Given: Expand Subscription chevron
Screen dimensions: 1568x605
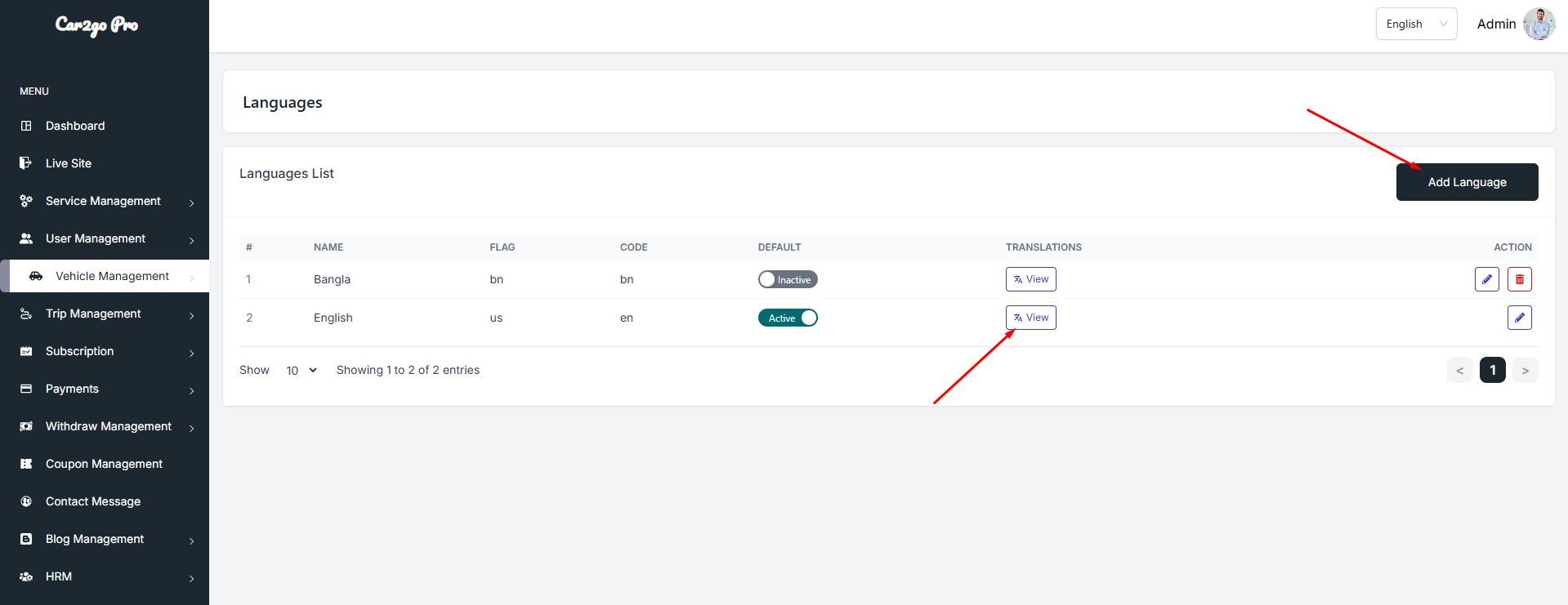Looking at the screenshot, I should [192, 353].
